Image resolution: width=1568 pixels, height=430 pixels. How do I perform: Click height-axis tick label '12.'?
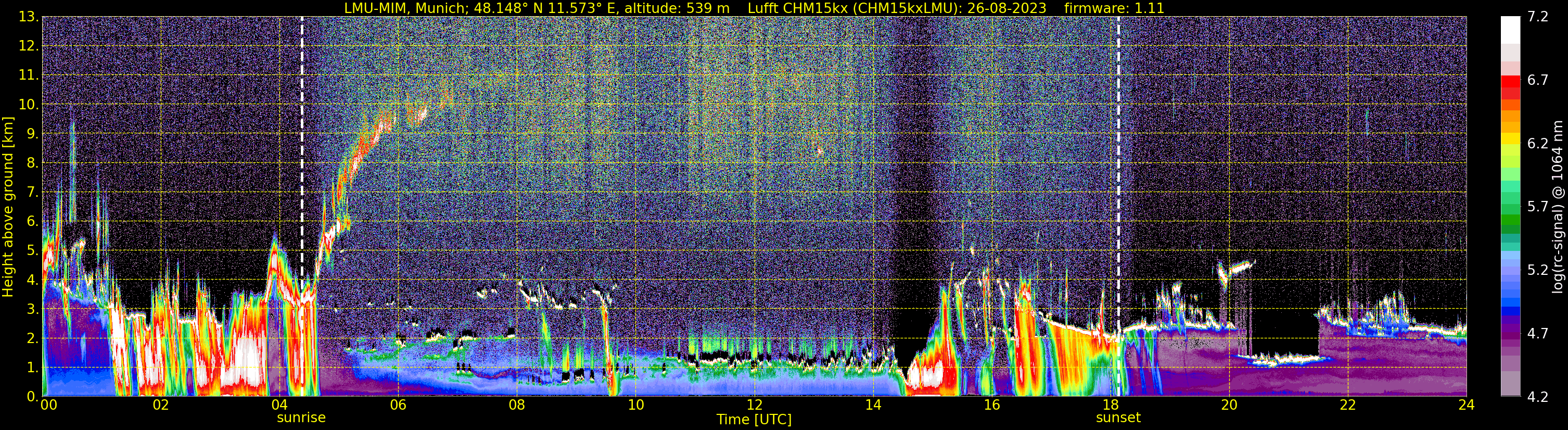click(29, 46)
